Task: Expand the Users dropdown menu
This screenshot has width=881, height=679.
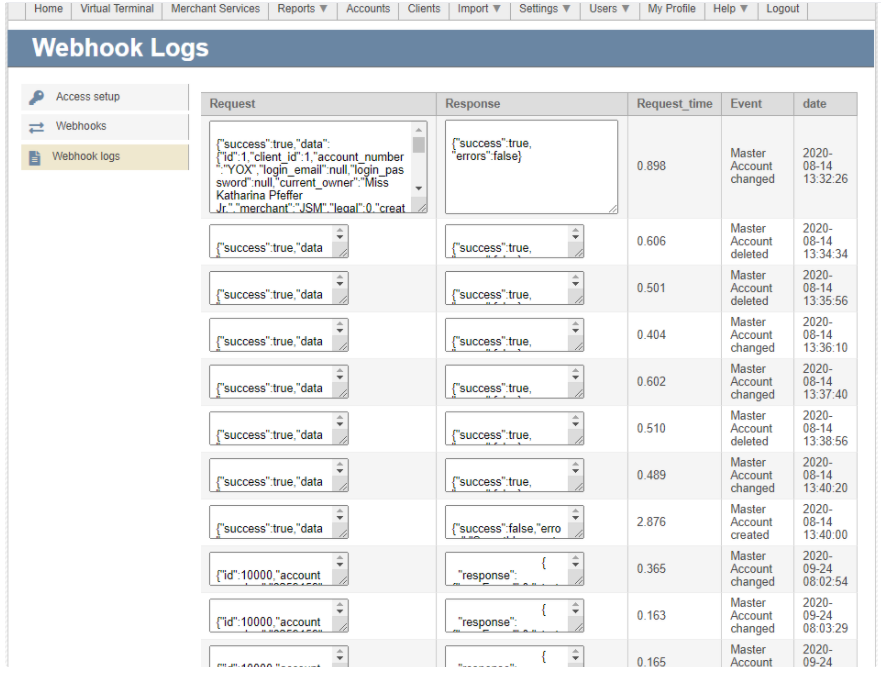Action: pos(609,9)
